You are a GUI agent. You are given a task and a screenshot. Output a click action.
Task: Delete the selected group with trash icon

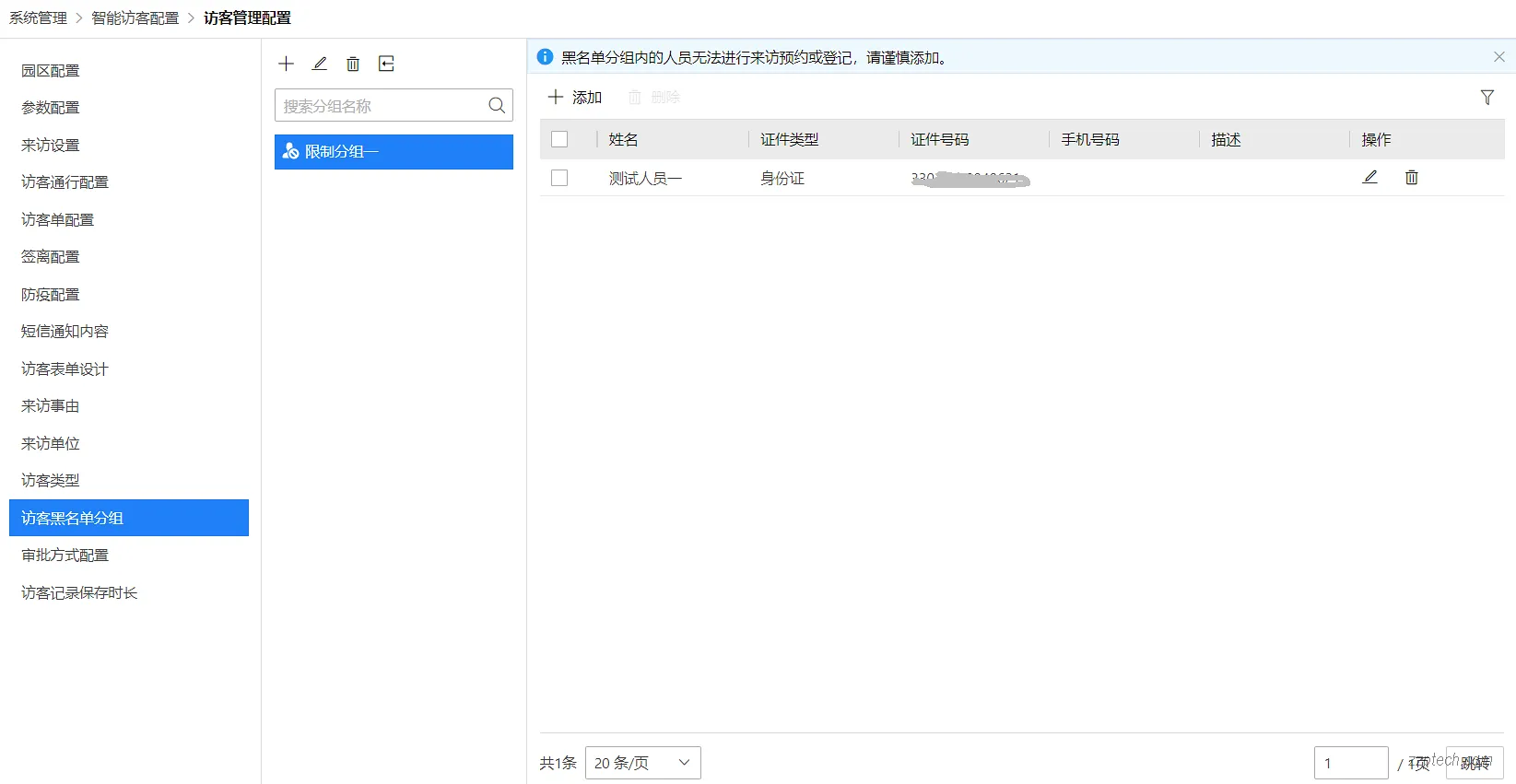pos(353,64)
